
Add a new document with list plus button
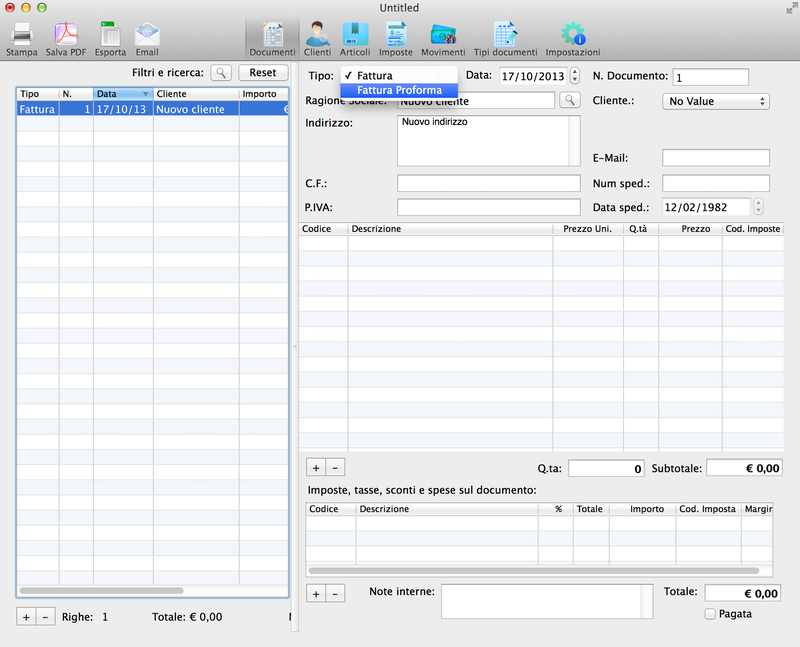(x=26, y=617)
